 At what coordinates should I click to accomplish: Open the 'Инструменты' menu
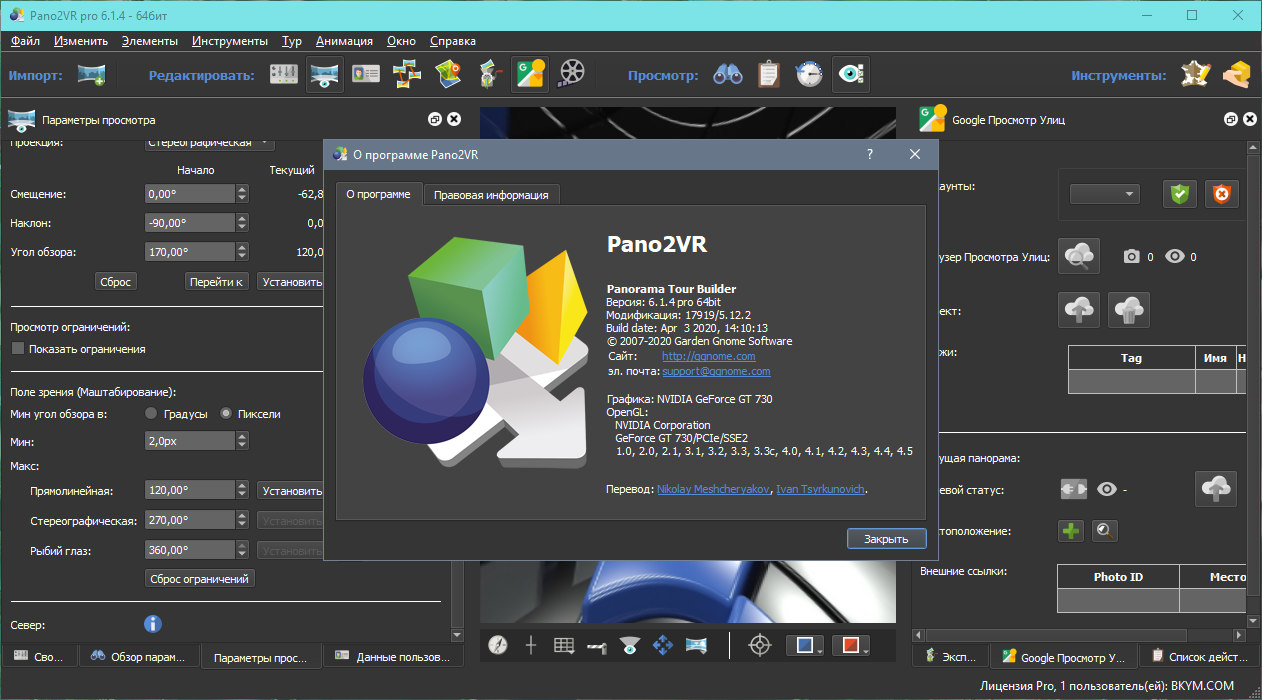pos(230,41)
